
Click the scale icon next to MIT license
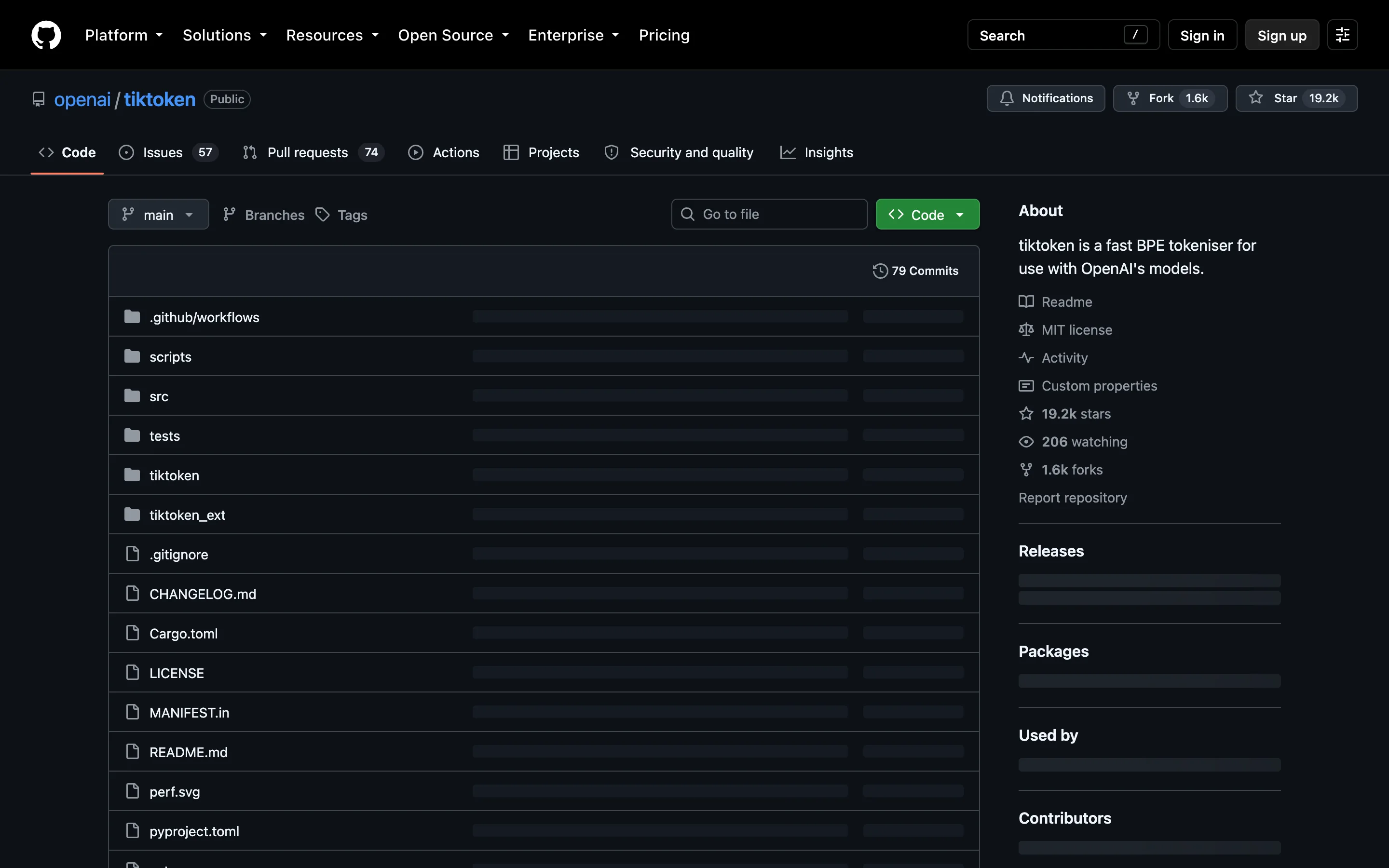[x=1026, y=330]
